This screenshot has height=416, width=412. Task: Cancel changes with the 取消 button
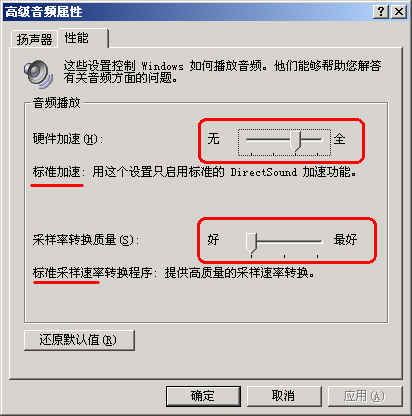tap(284, 396)
